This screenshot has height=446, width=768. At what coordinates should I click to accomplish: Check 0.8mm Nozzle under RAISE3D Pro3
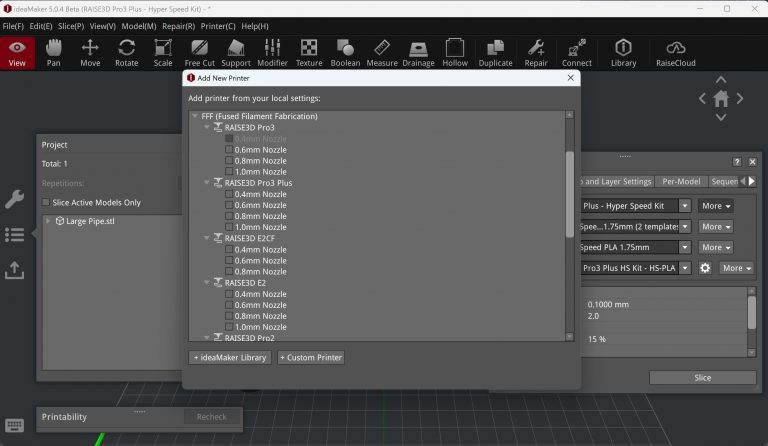coord(229,161)
